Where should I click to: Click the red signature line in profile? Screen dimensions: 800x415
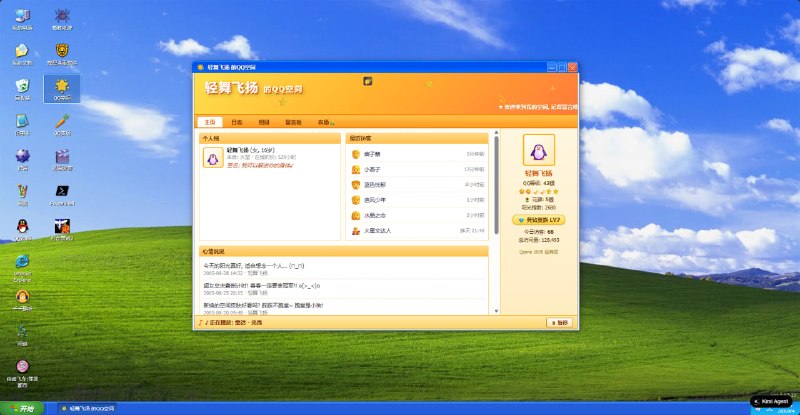260,165
